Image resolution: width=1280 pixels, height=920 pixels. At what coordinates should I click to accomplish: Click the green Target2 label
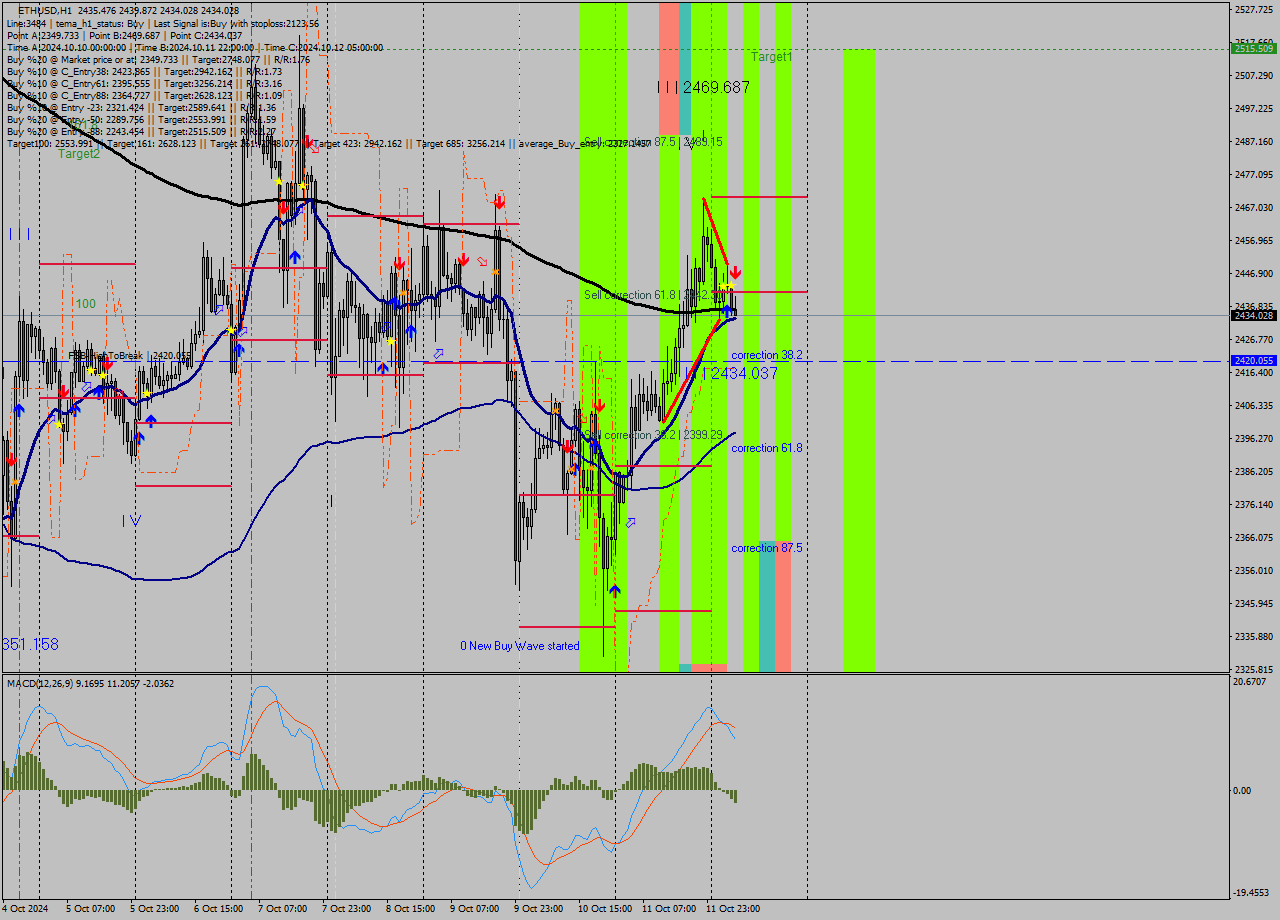click(x=79, y=153)
